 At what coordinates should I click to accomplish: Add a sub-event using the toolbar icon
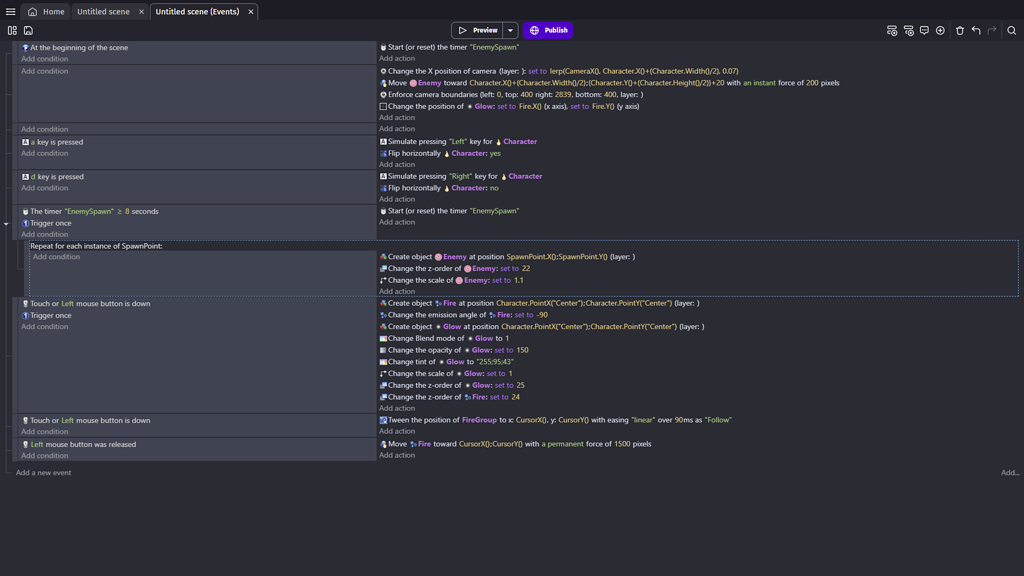(907, 30)
